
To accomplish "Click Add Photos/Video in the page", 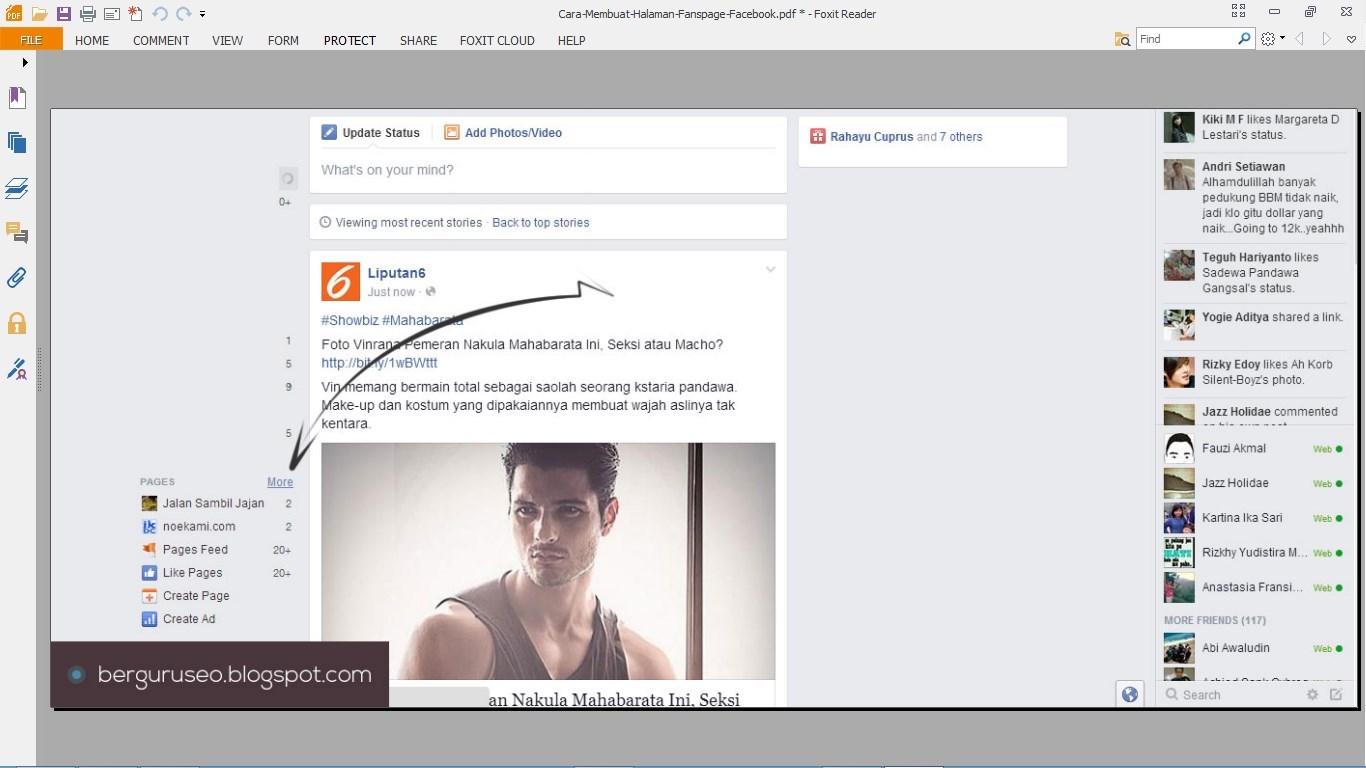I will 513,133.
